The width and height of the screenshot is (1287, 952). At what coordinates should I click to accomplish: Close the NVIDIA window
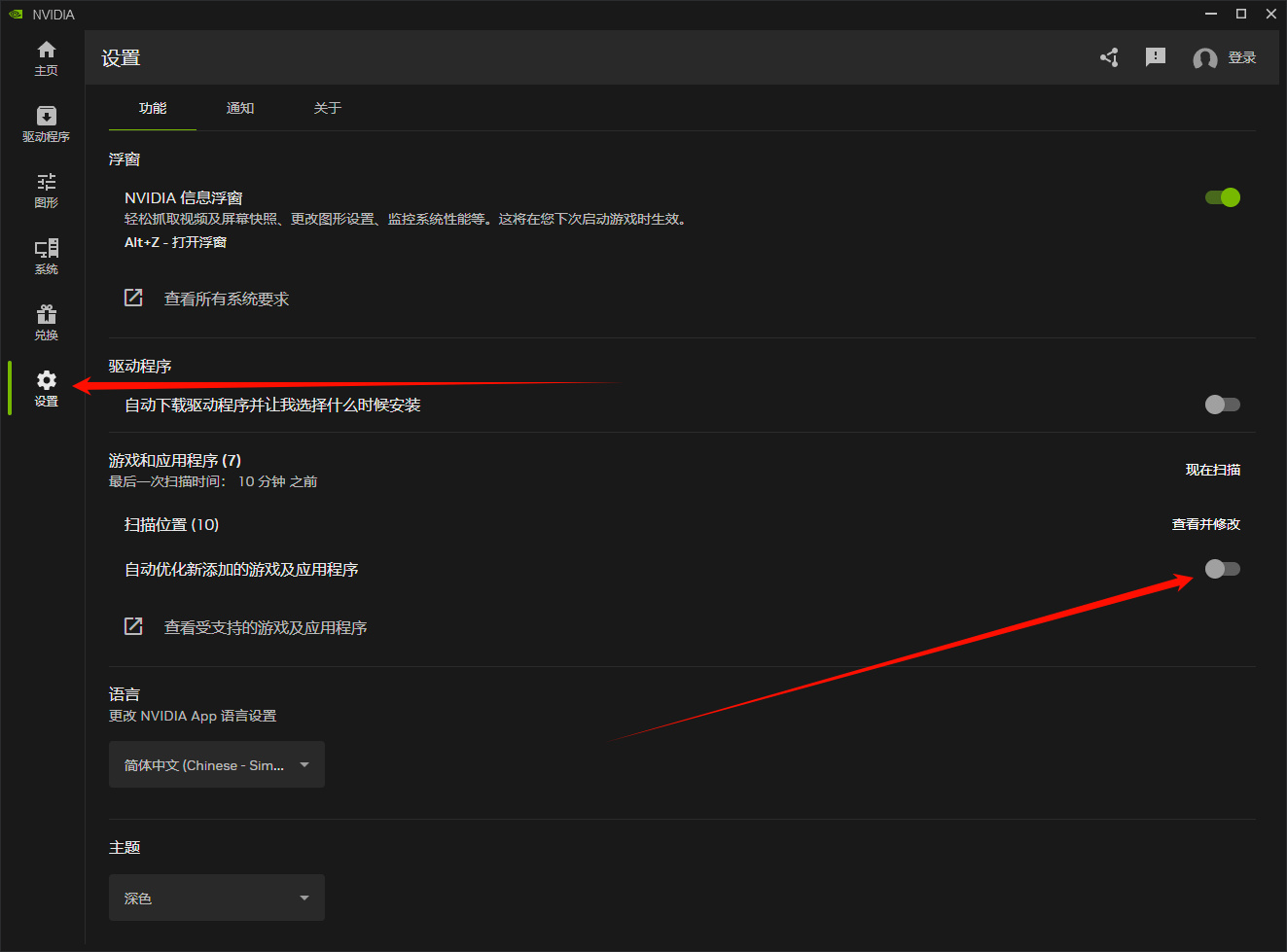[1271, 14]
